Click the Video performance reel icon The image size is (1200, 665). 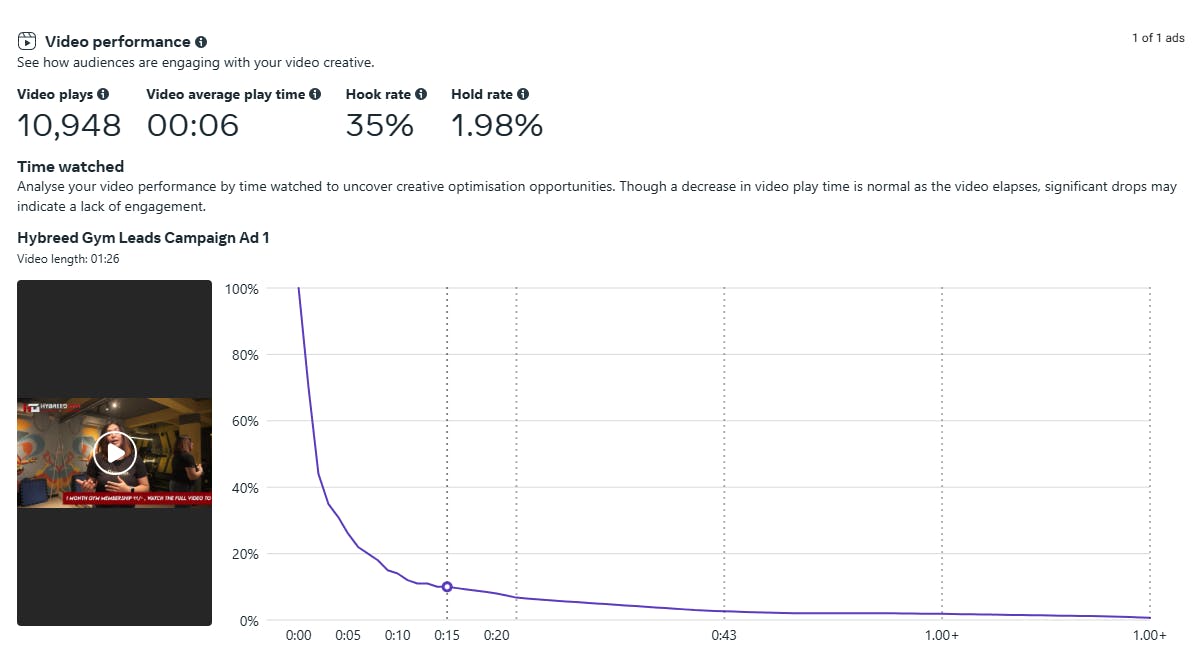pyautogui.click(x=27, y=42)
